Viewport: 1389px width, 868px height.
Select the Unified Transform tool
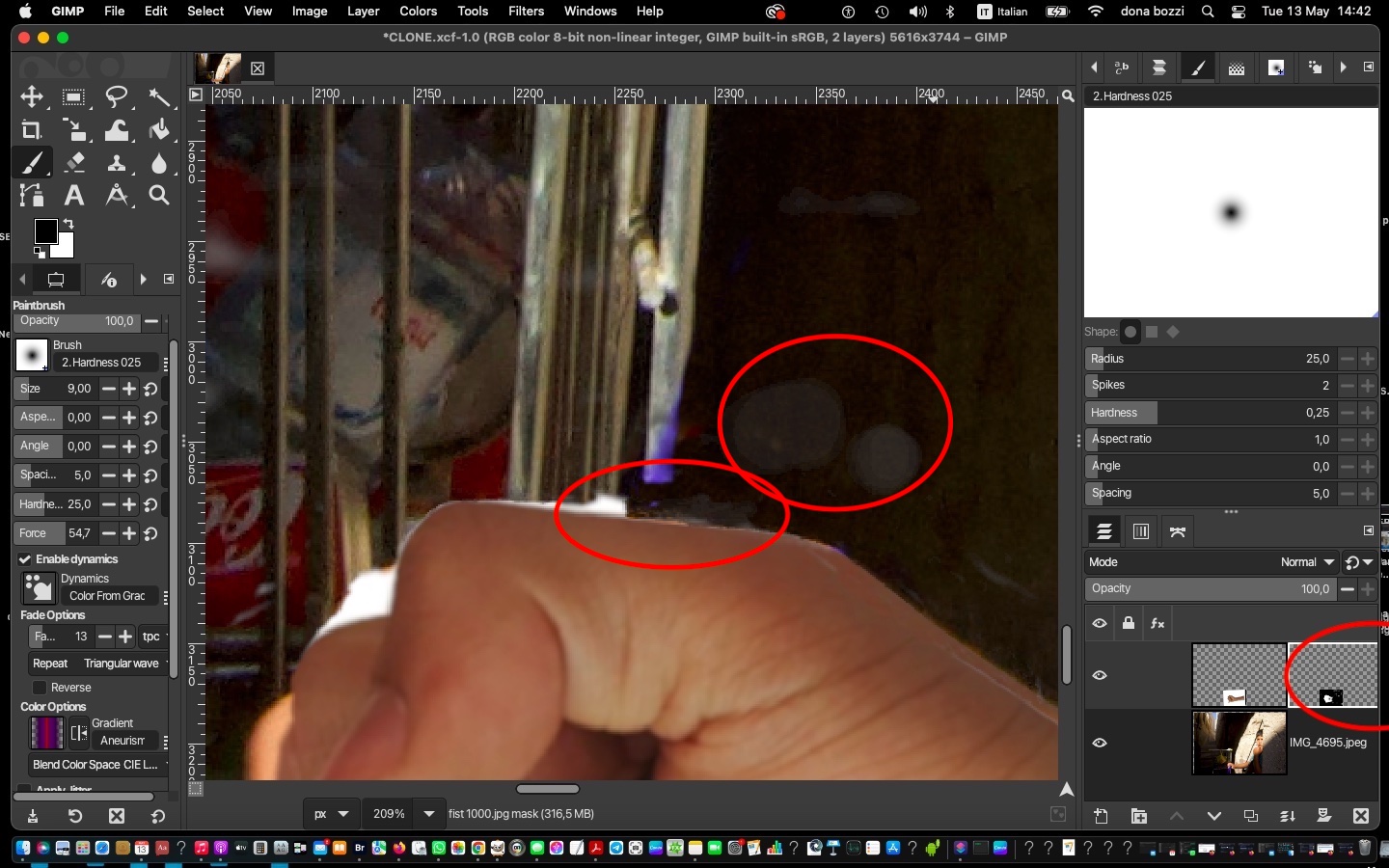73,130
